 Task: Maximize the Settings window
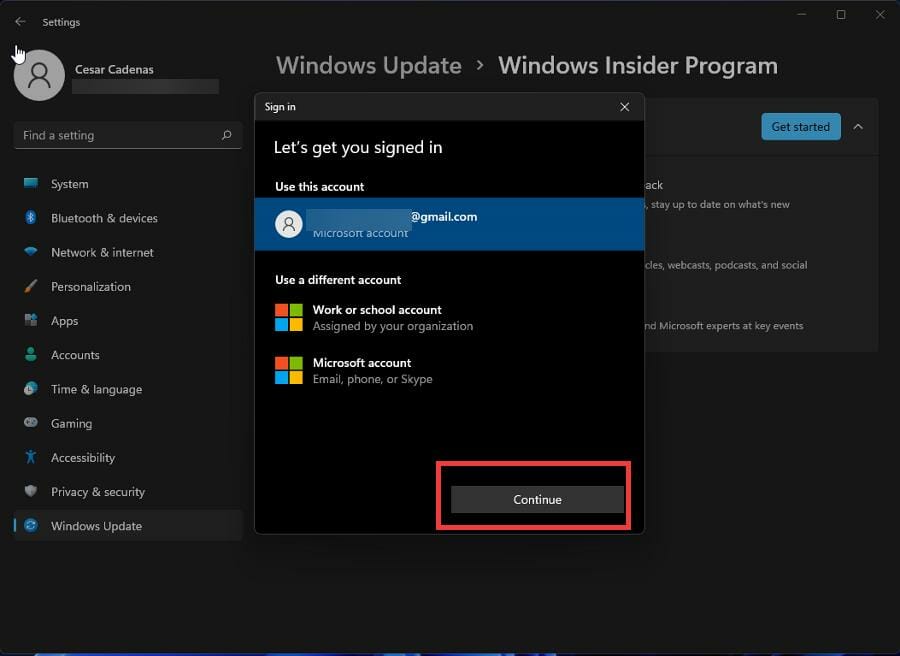pos(841,15)
